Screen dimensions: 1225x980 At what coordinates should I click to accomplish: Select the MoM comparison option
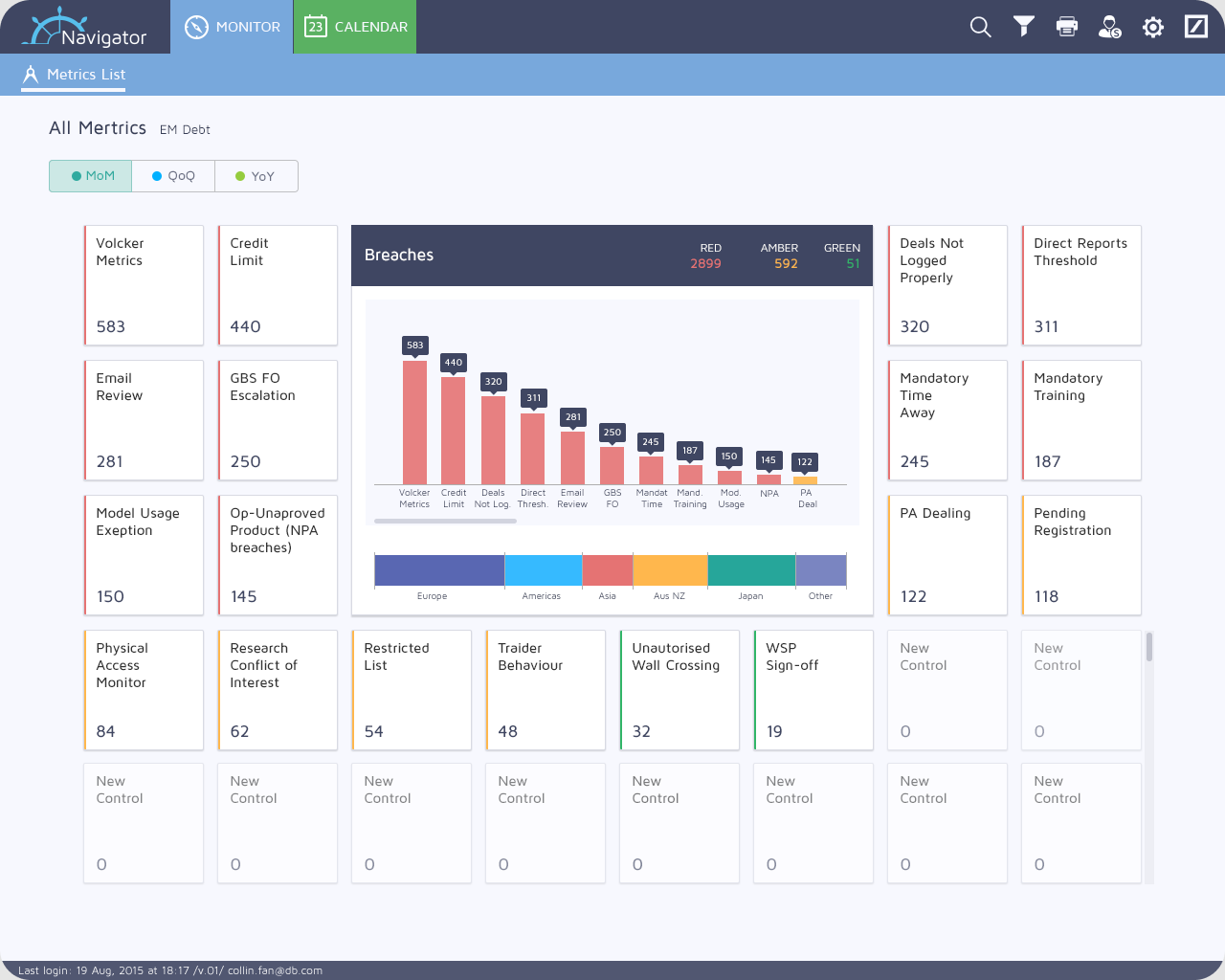(x=91, y=176)
